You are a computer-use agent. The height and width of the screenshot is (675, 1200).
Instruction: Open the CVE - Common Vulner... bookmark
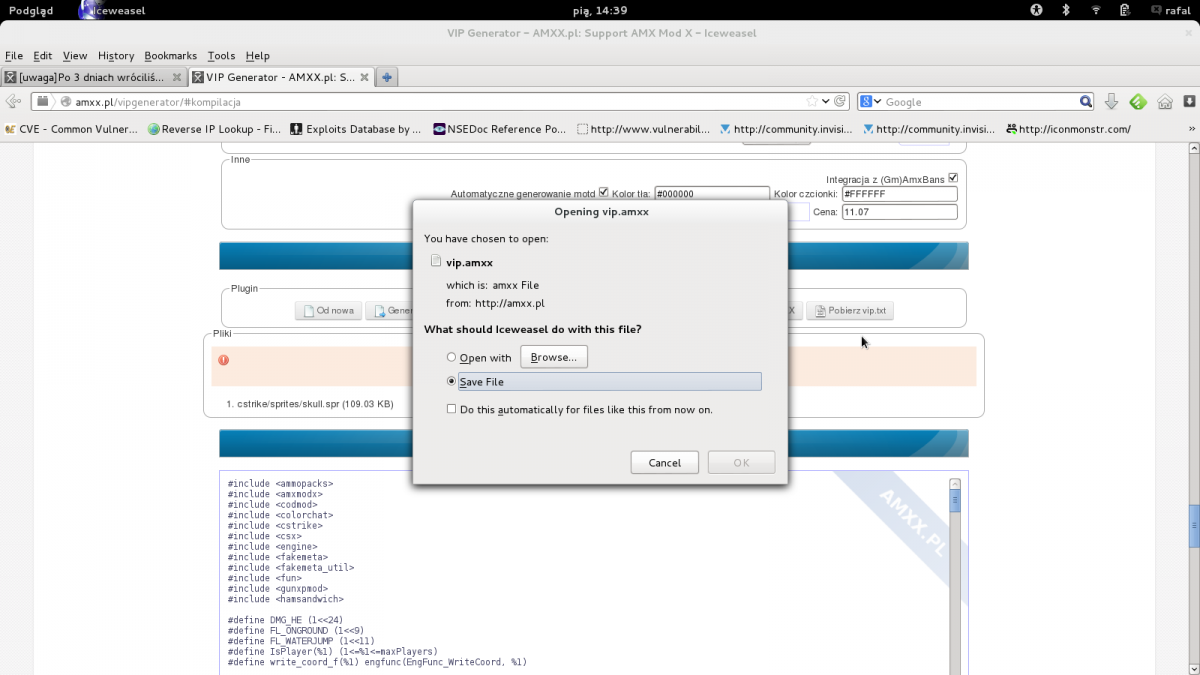click(x=71, y=129)
